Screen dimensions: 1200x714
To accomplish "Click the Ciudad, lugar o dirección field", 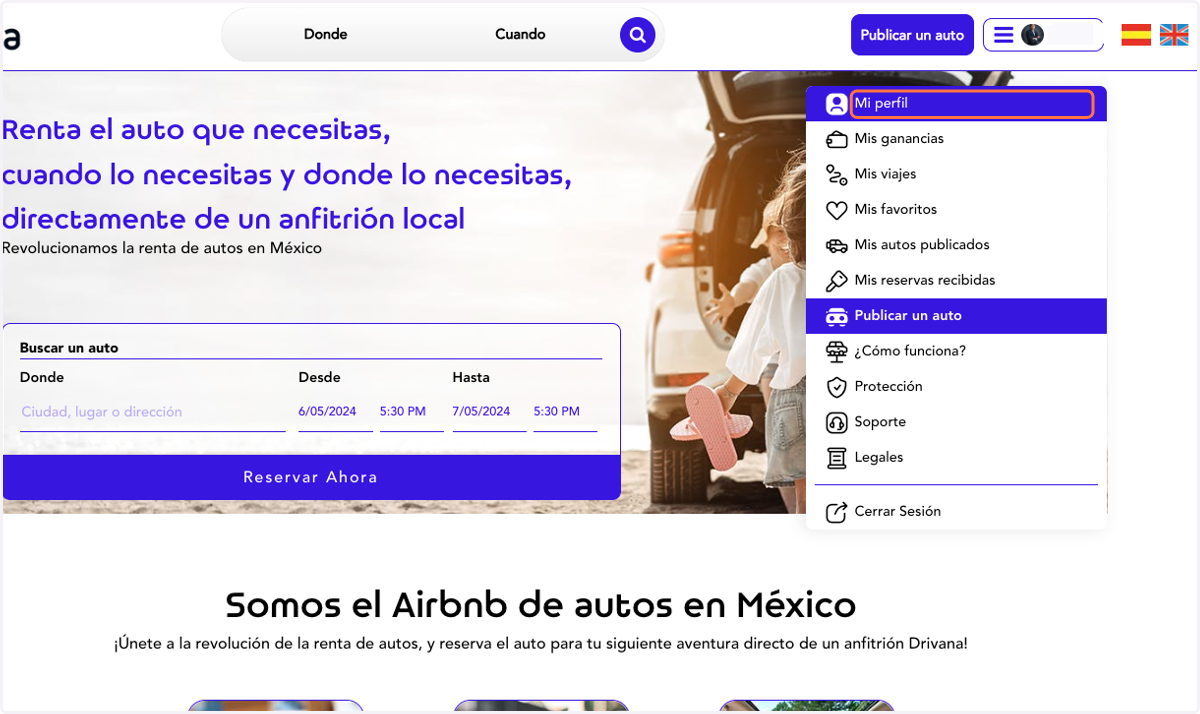I will pyautogui.click(x=152, y=412).
